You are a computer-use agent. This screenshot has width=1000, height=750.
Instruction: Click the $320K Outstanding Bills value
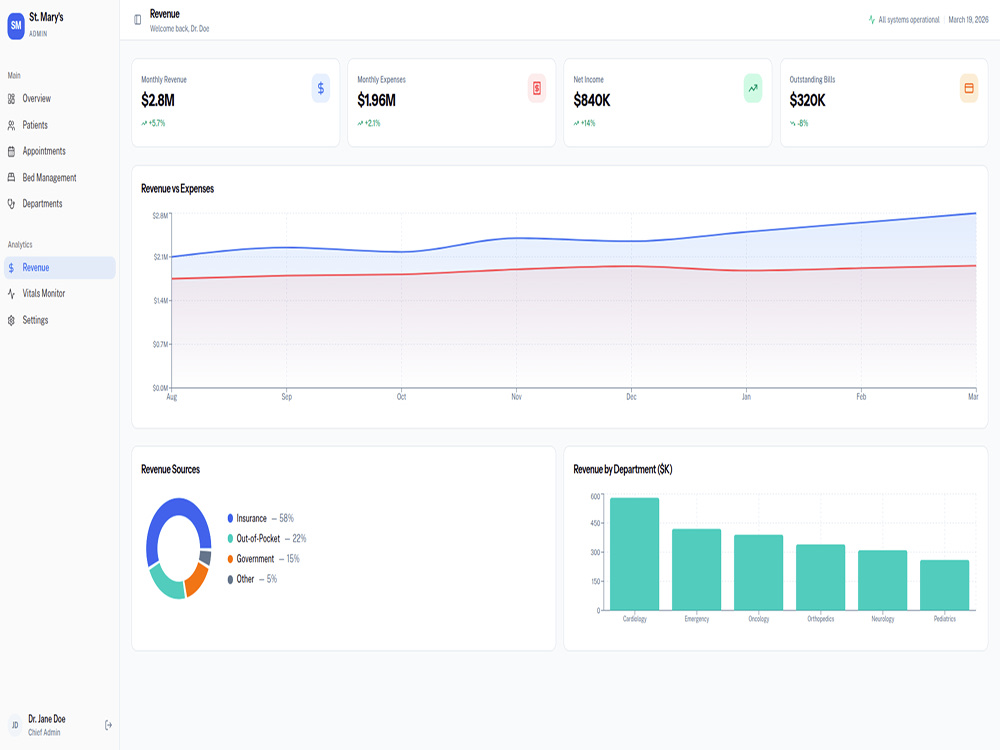click(807, 100)
